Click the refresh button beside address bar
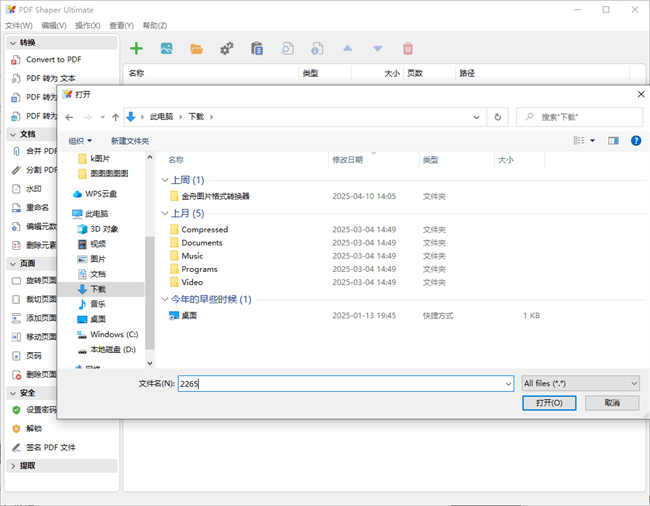This screenshot has width=650, height=506. tap(498, 117)
